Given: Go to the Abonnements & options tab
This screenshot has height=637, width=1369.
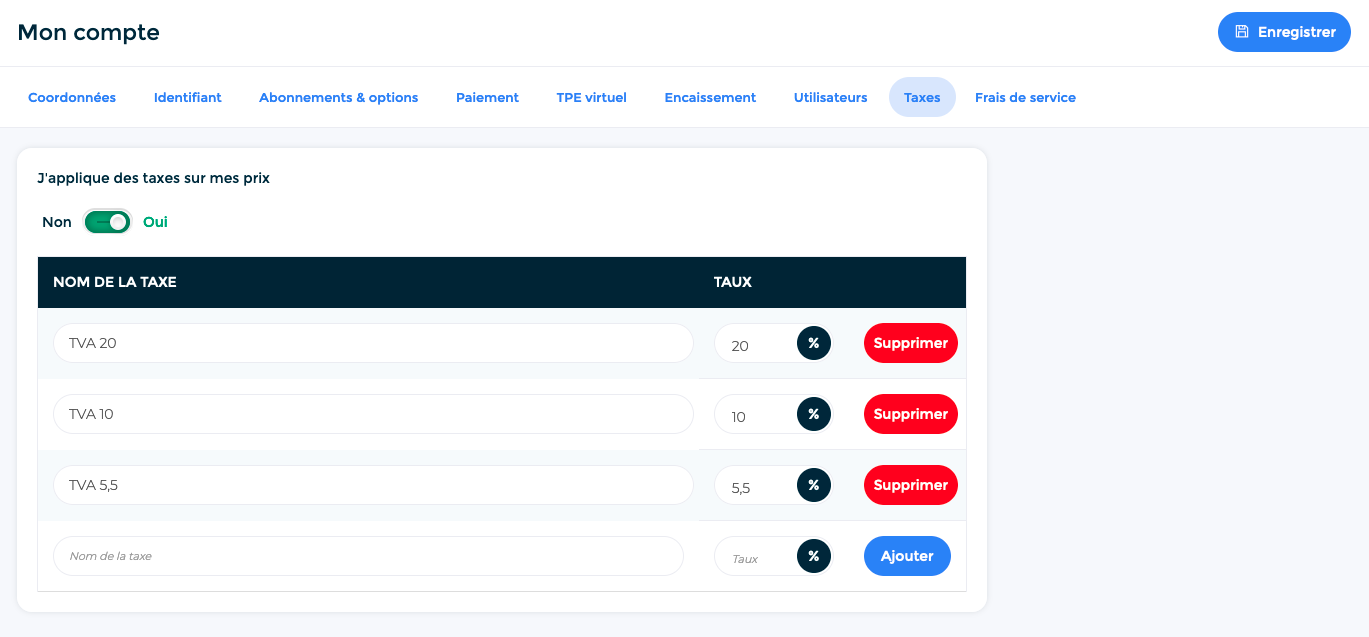Looking at the screenshot, I should pyautogui.click(x=338, y=97).
